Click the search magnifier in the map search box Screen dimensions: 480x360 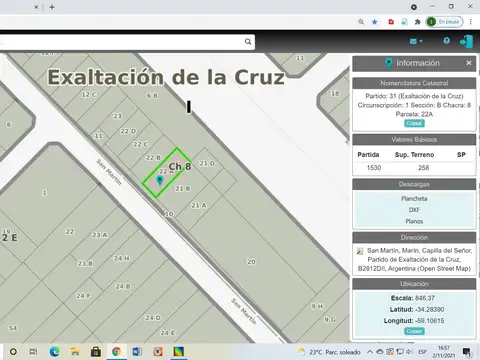point(248,42)
